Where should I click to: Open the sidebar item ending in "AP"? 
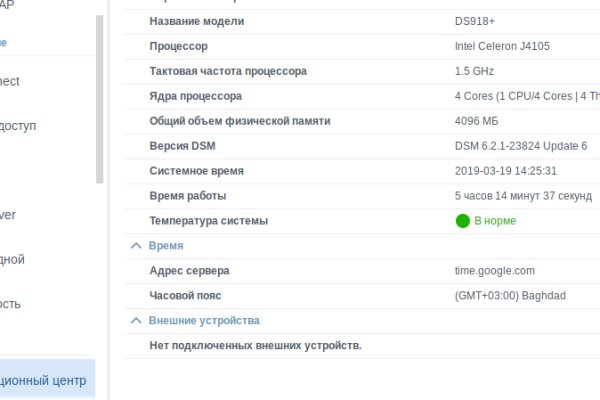[x=8, y=5]
